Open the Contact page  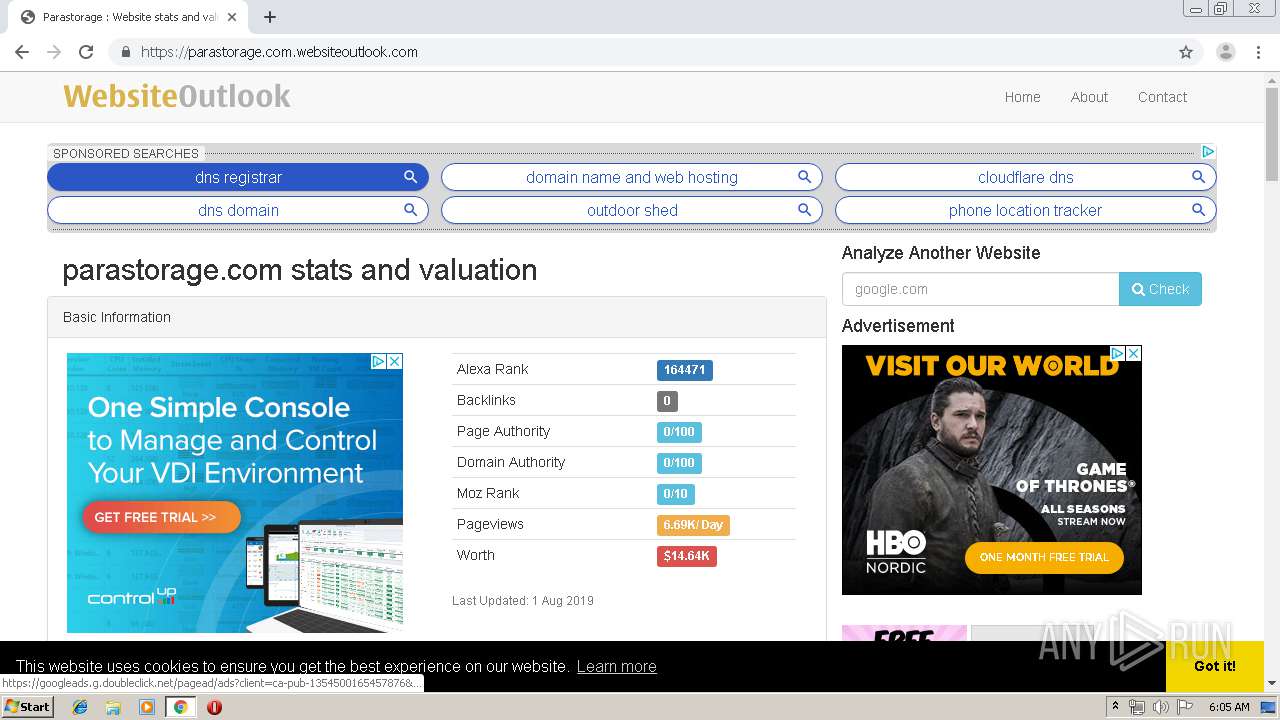coord(1162,97)
